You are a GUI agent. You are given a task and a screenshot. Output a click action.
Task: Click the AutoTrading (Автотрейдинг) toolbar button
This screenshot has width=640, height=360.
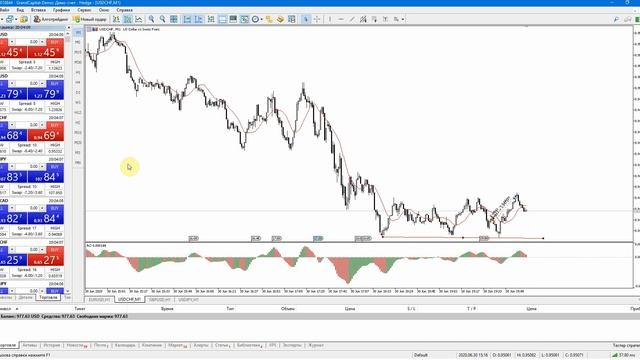[x=51, y=19]
